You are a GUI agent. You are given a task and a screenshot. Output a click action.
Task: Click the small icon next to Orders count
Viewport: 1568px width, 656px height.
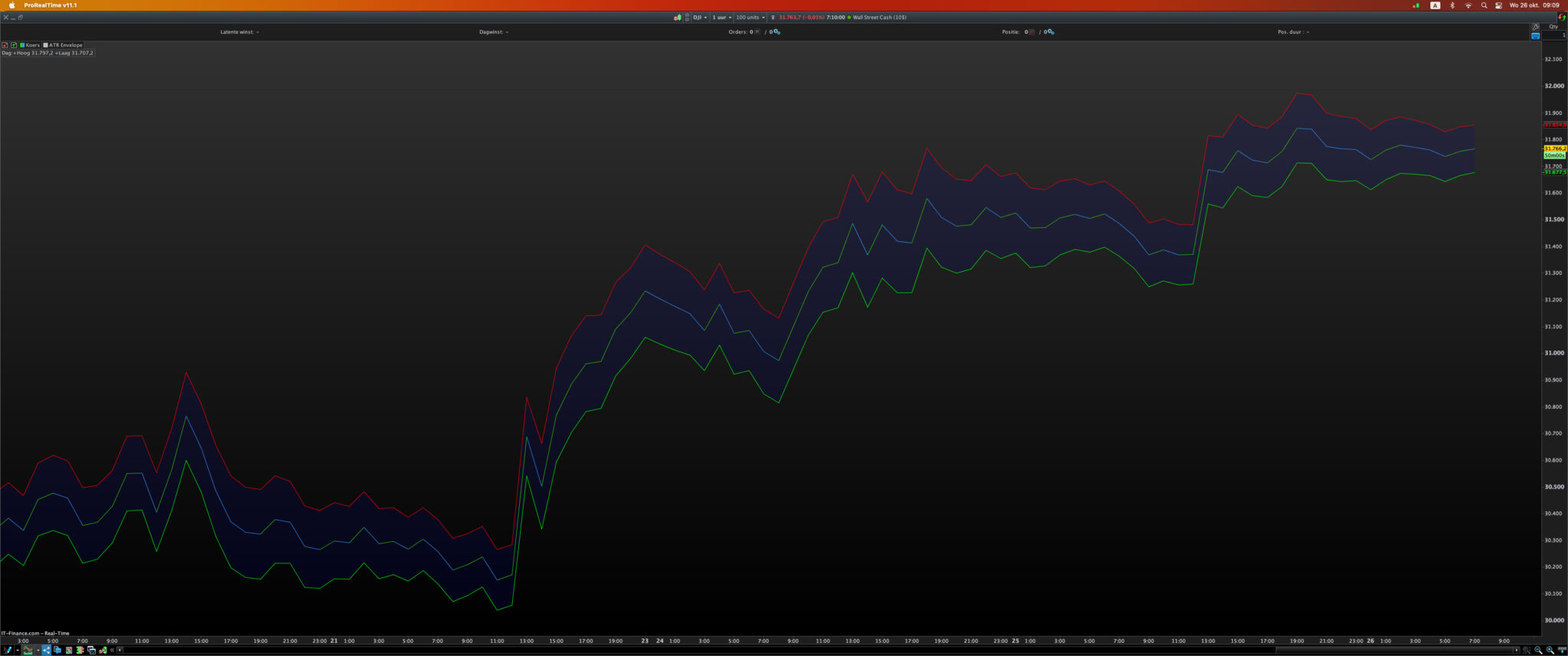click(757, 32)
